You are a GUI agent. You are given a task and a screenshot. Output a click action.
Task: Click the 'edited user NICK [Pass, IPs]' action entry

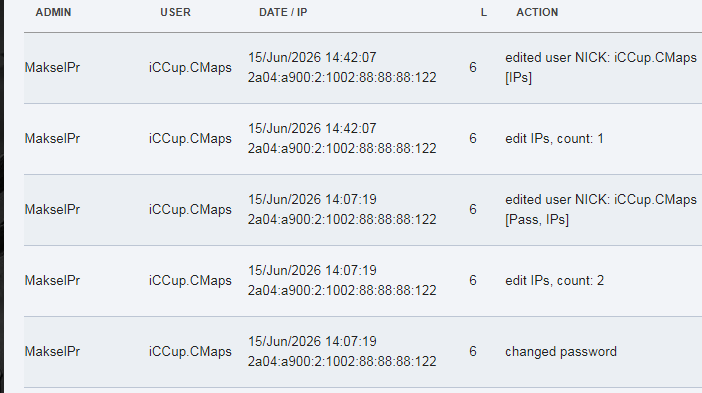pyautogui.click(x=601, y=209)
